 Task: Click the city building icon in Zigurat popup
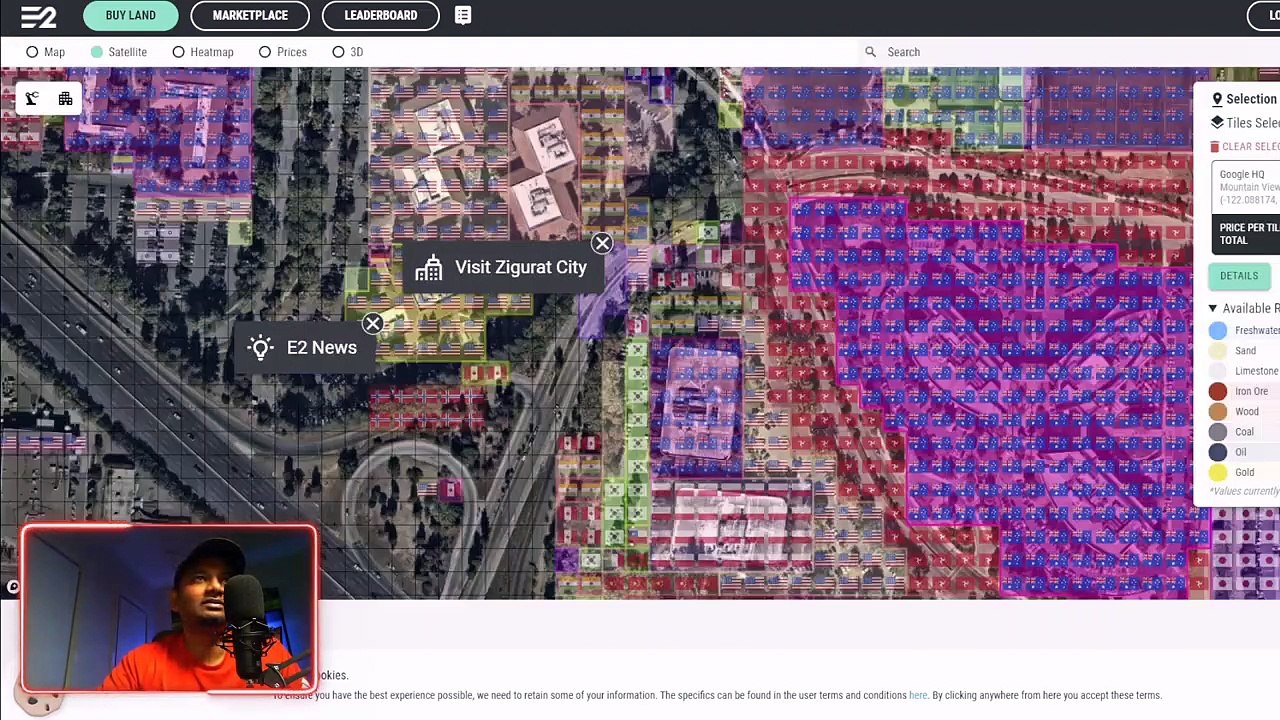point(429,267)
